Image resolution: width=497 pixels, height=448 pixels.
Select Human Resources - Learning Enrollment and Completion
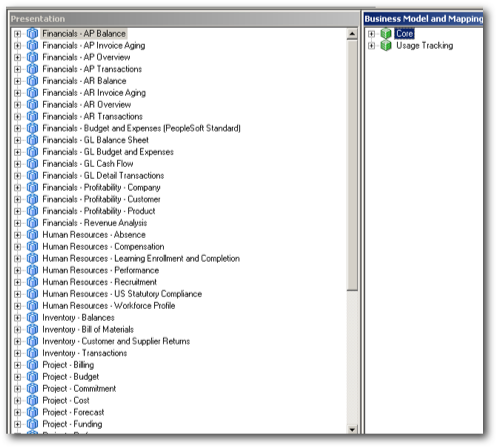[141, 258]
